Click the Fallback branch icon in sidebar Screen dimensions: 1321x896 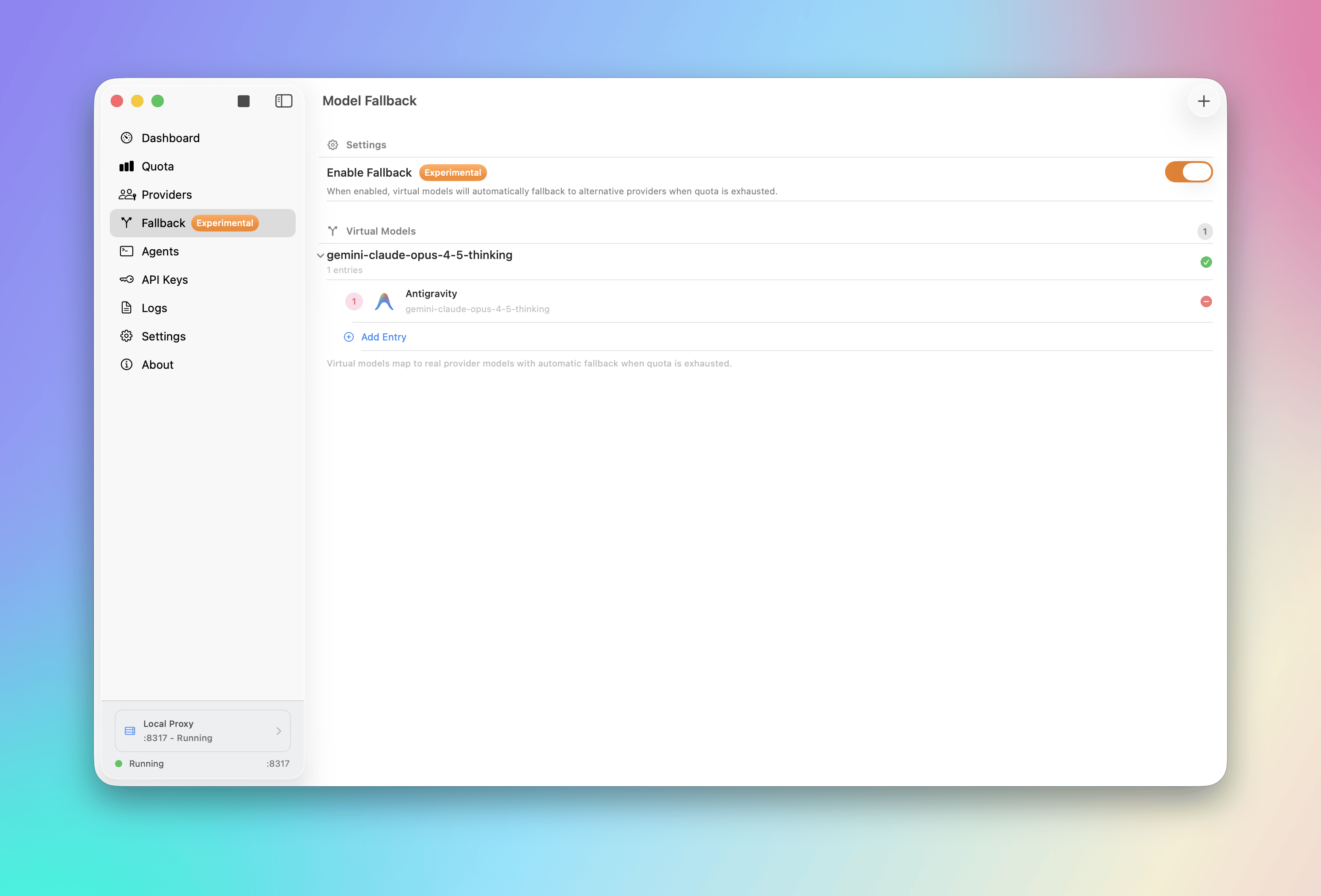coord(127,223)
